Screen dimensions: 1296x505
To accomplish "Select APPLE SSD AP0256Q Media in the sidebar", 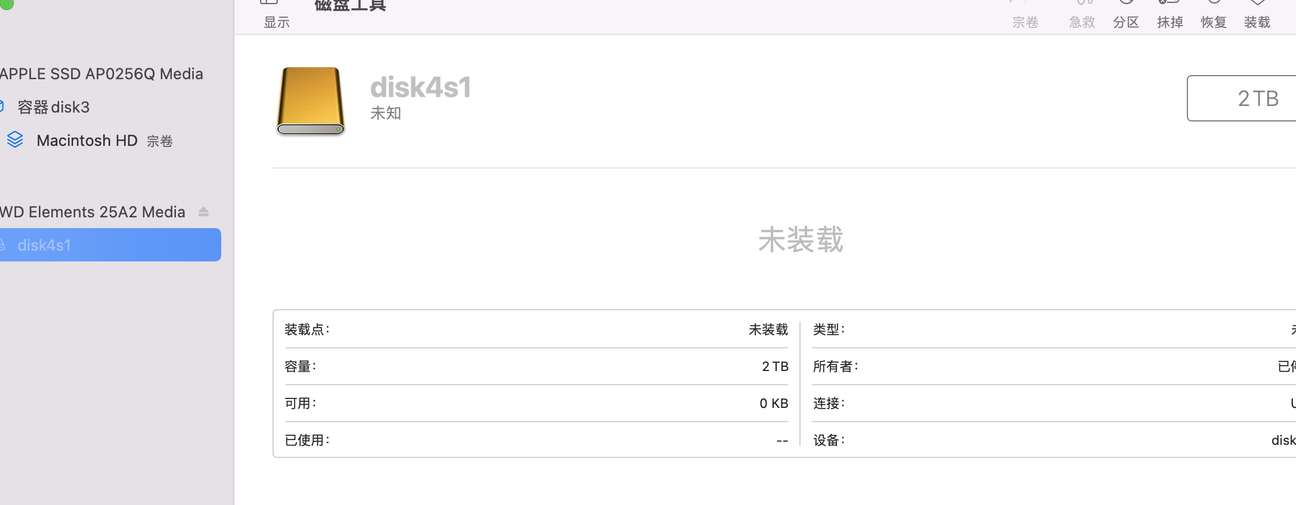I will 101,74.
